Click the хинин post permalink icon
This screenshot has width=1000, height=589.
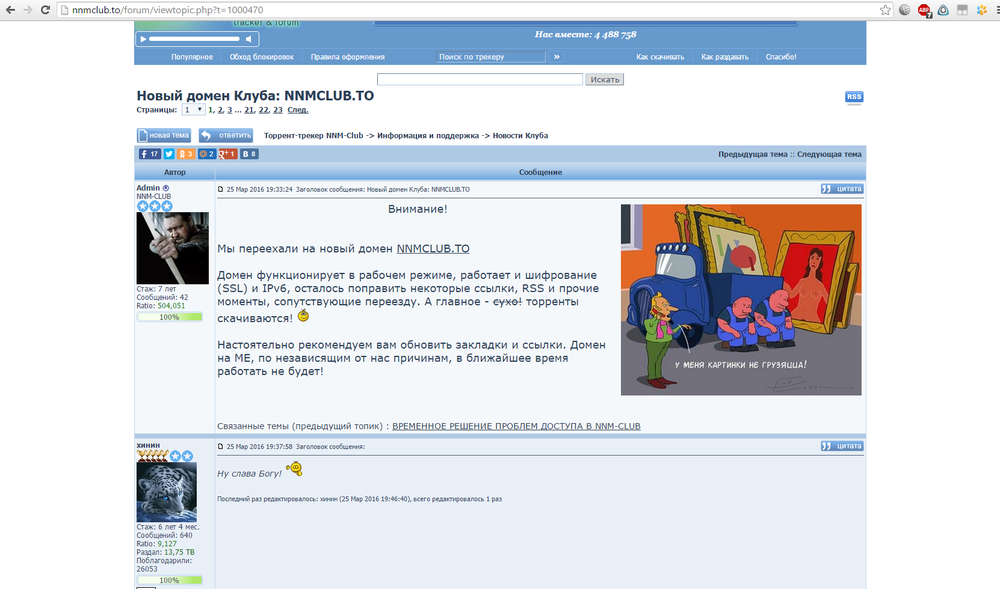click(x=221, y=446)
